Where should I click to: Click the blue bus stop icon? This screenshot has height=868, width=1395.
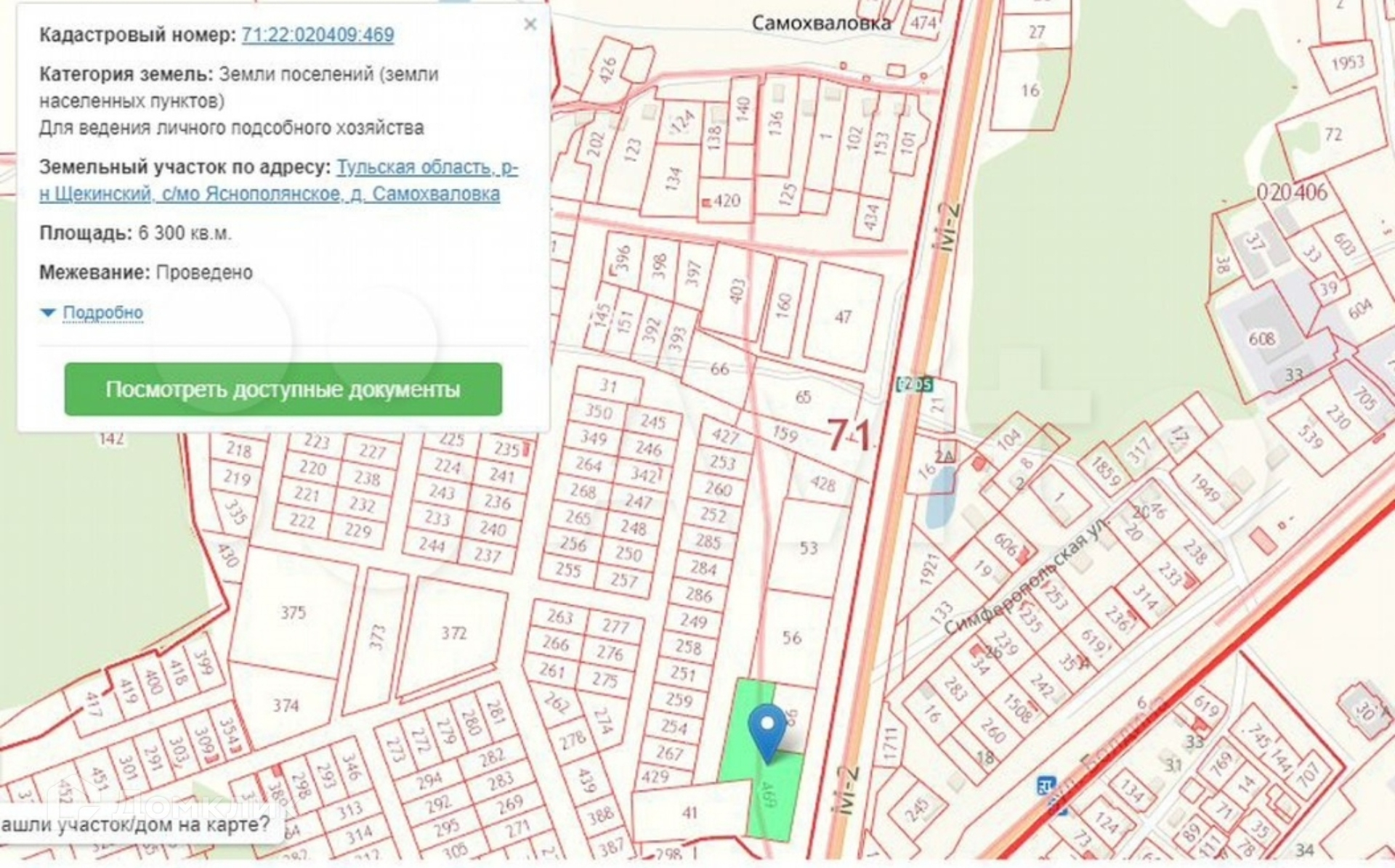(1046, 785)
